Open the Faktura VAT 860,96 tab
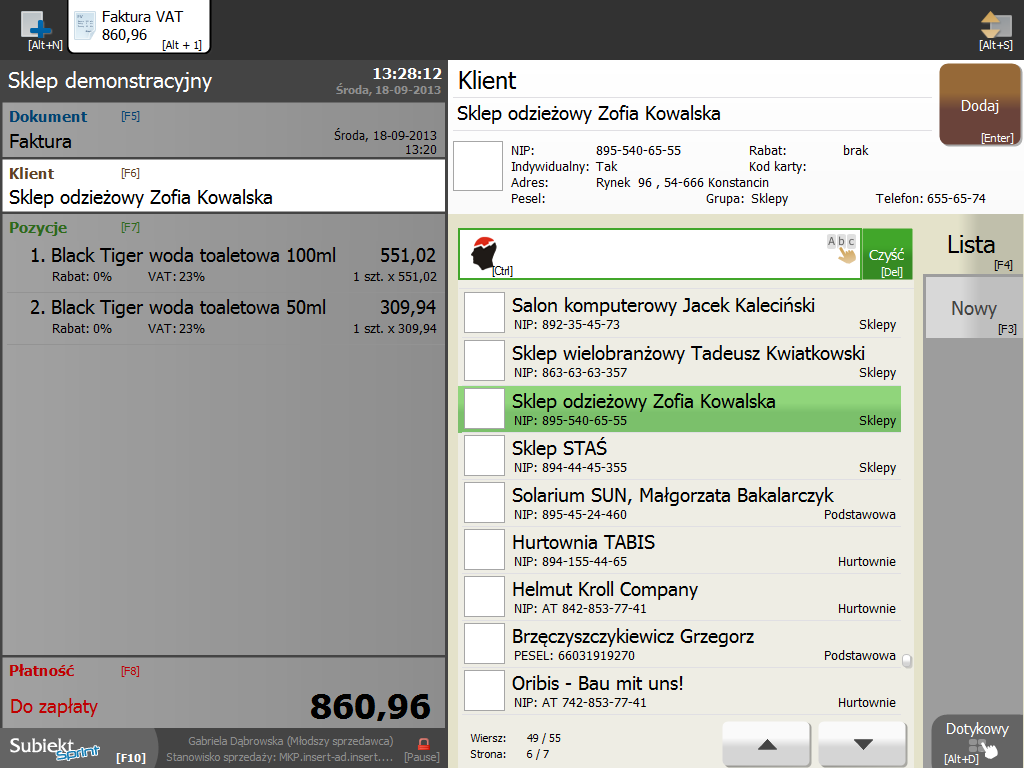This screenshot has width=1024, height=768. point(139,27)
